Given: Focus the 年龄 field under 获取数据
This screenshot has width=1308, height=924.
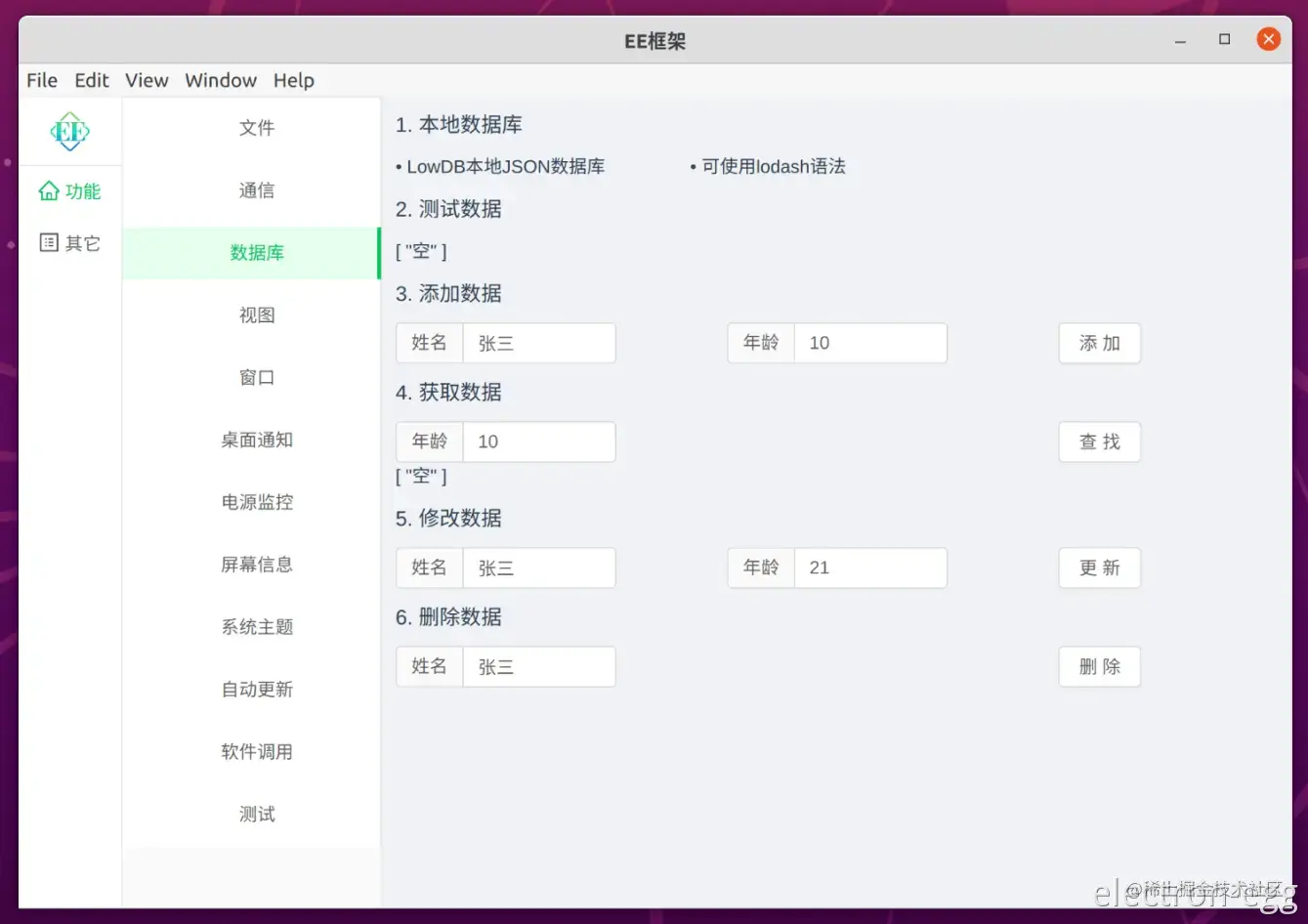Looking at the screenshot, I should 539,441.
